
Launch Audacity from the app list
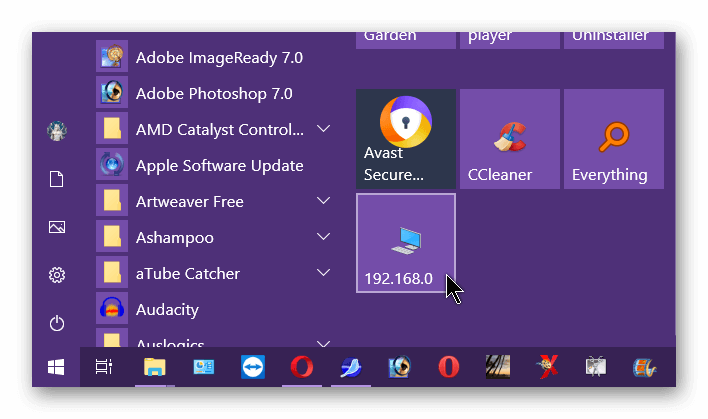214,309
